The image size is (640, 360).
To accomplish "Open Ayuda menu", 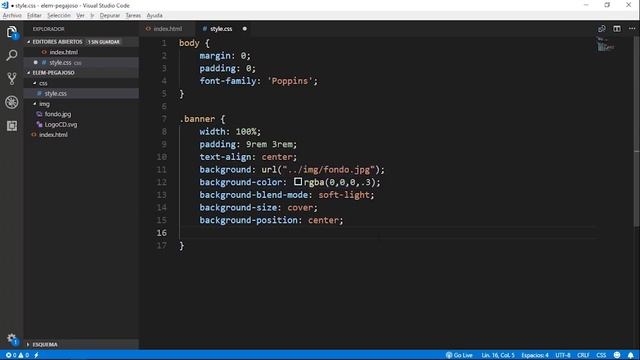I will point(155,16).
